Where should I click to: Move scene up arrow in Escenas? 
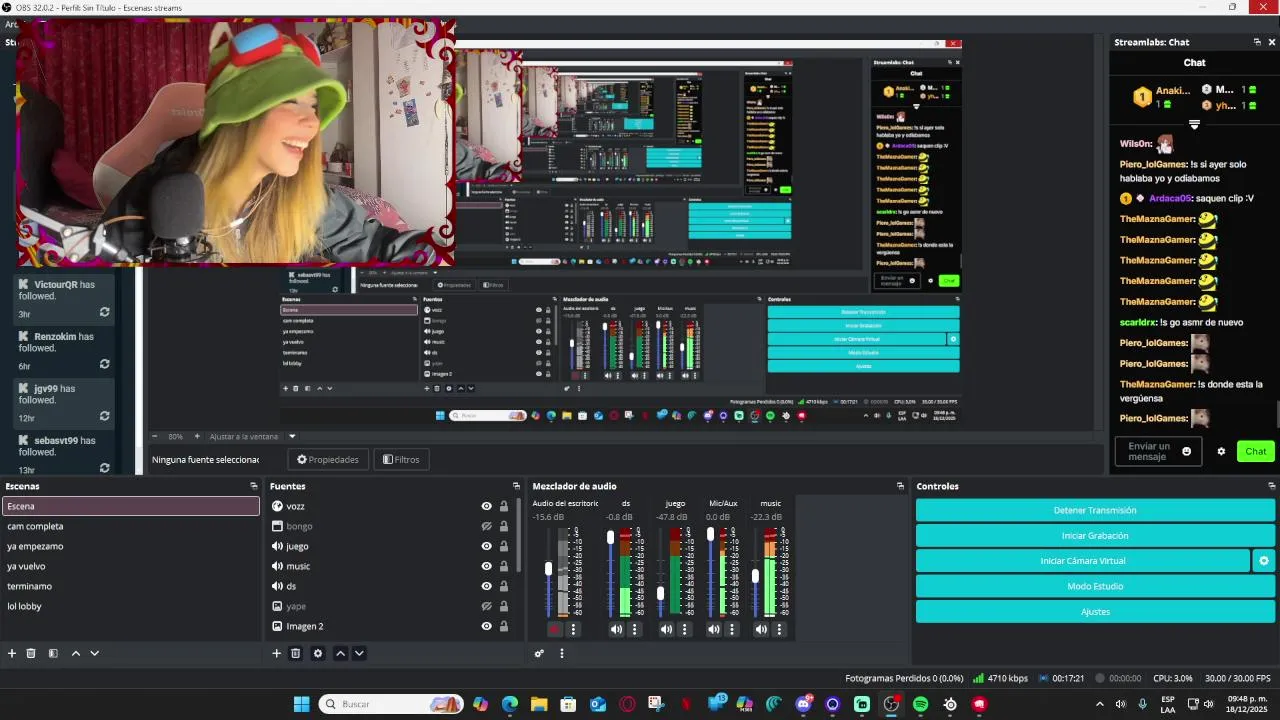click(75, 653)
